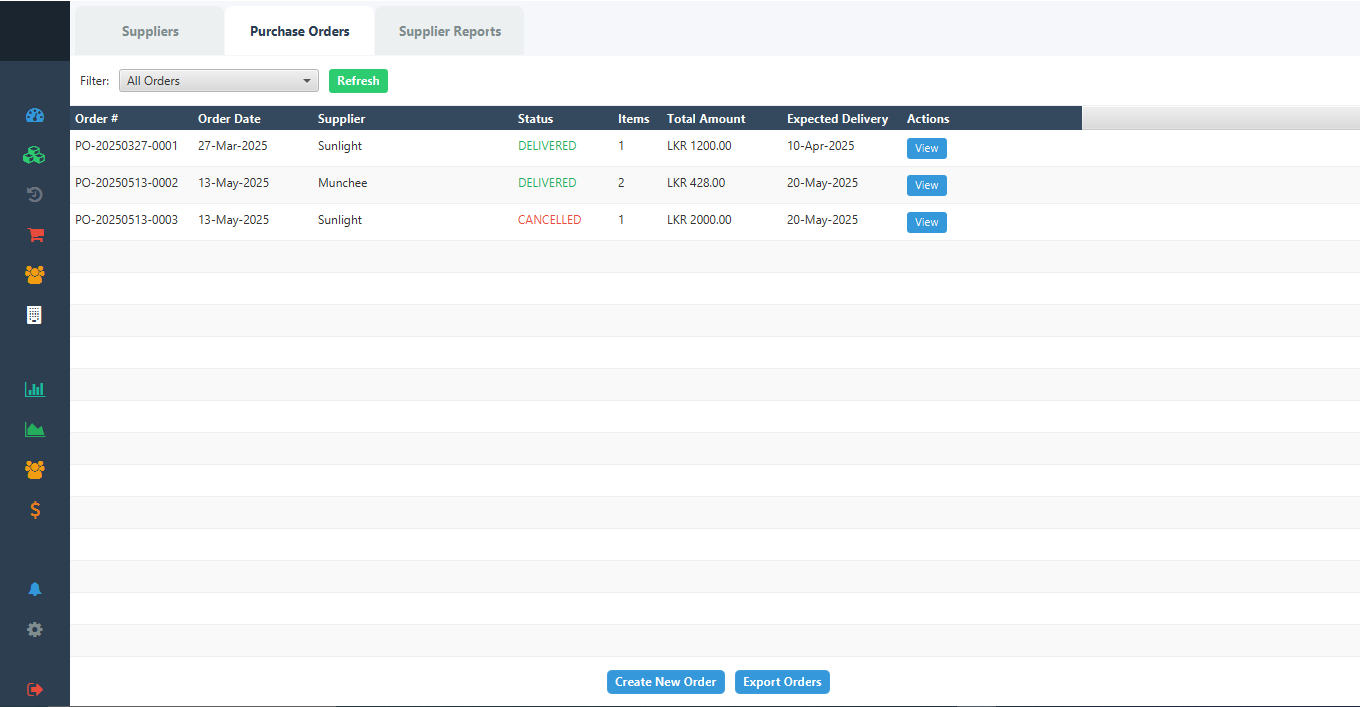
Task: Open the upper orange people group icon
Action: pyautogui.click(x=35, y=274)
